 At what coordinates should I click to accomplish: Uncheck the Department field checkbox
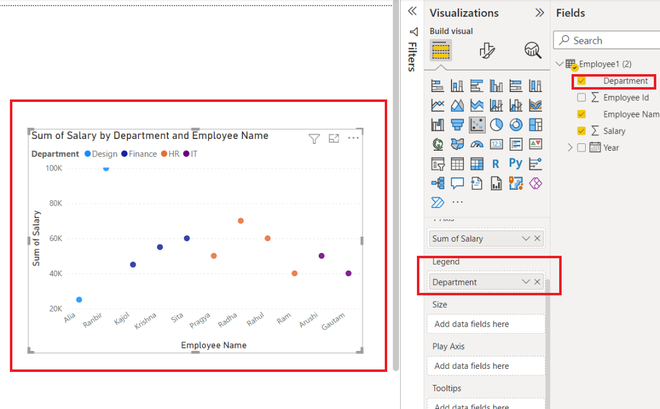tap(581, 81)
